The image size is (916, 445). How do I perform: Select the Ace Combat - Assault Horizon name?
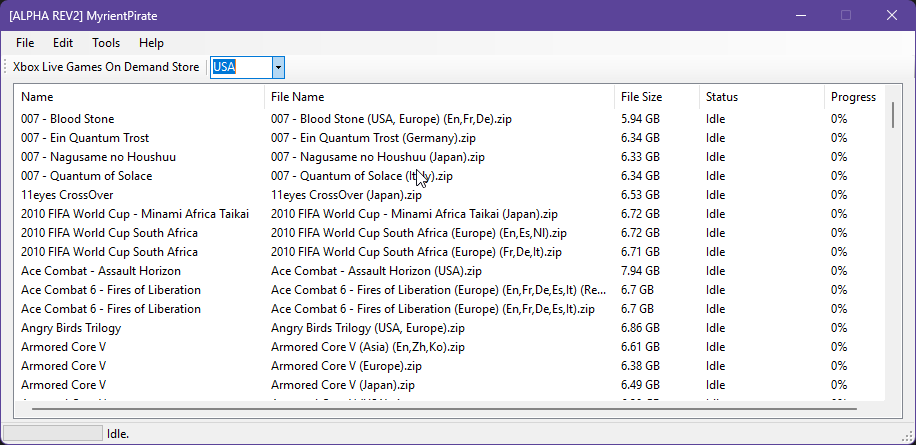tap(101, 271)
